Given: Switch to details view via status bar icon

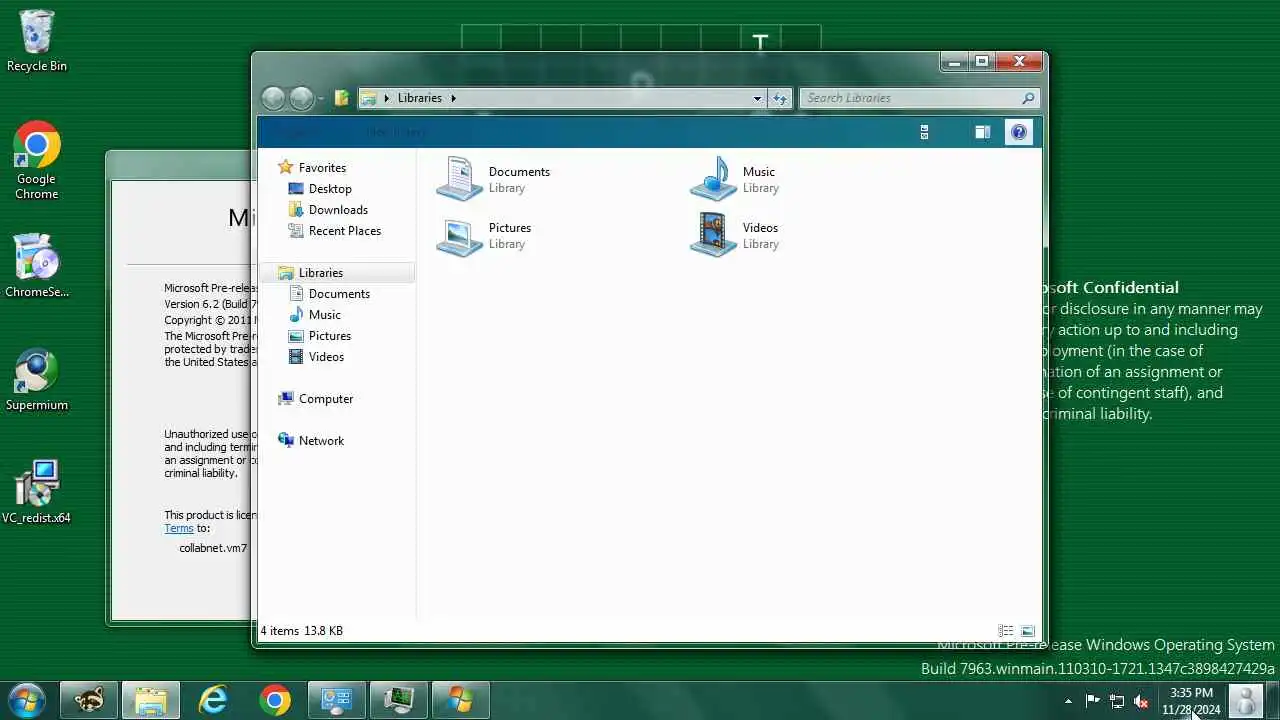Looking at the screenshot, I should [1006, 631].
